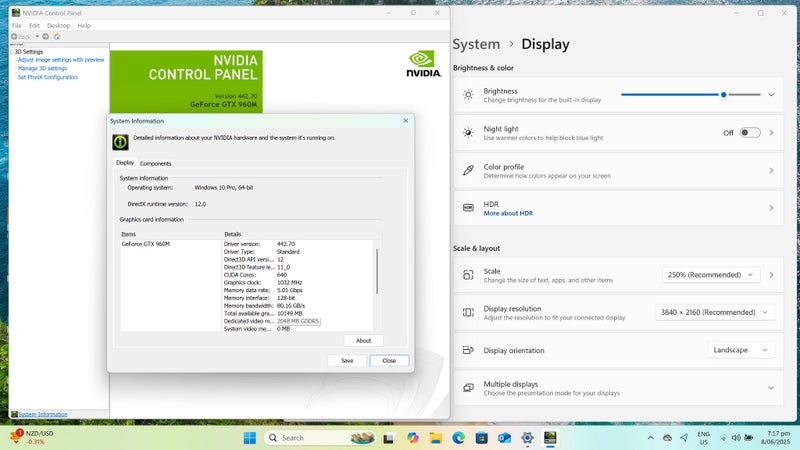This screenshot has height=450, width=800.
Task: Select Set PhysX Configuration
Action: coord(47,78)
